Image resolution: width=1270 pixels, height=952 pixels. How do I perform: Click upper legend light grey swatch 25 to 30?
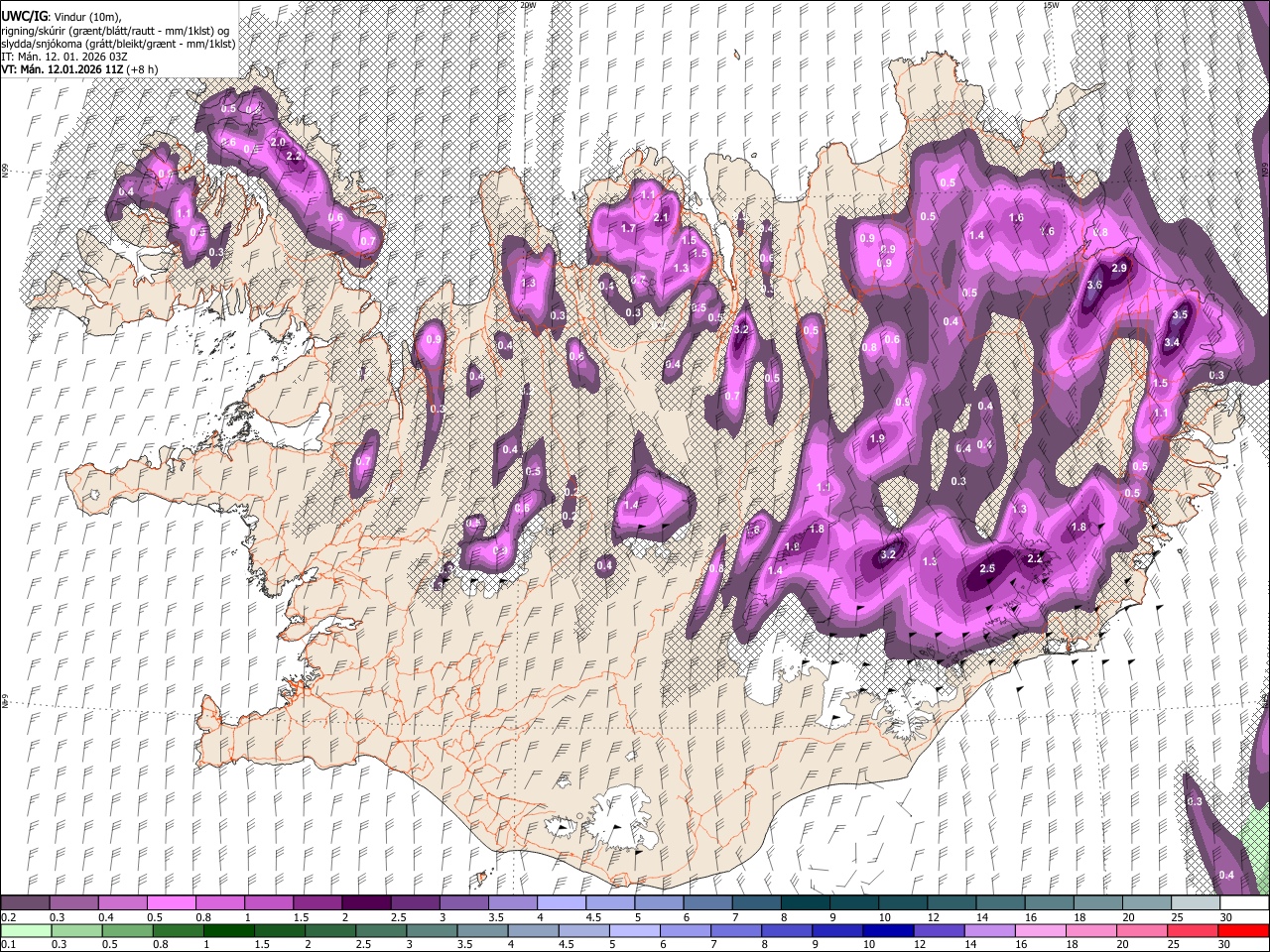[1195, 902]
